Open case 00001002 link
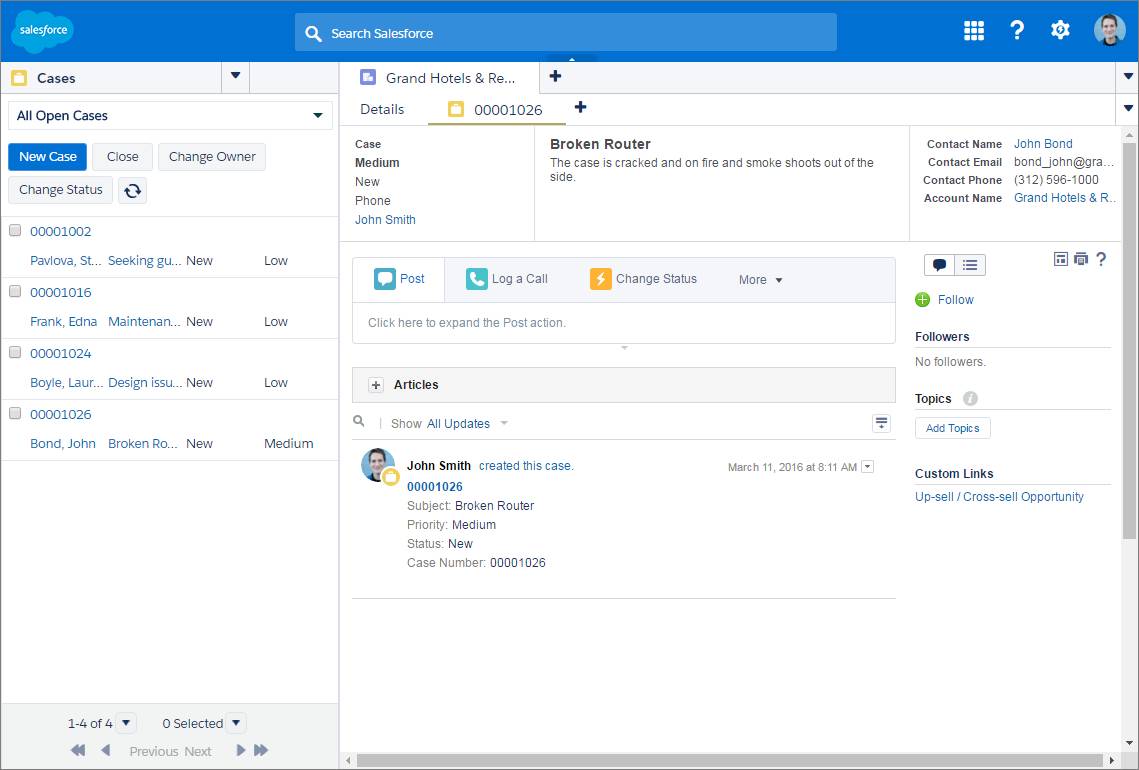1139x770 pixels. click(61, 231)
